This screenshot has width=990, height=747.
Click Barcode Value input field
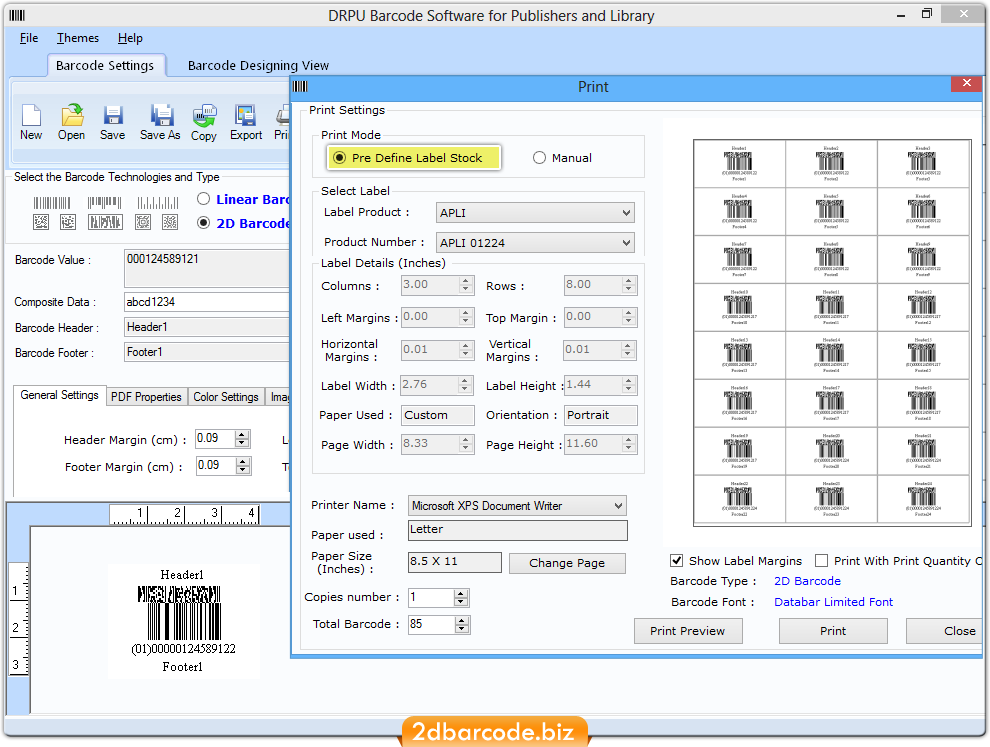(x=207, y=268)
